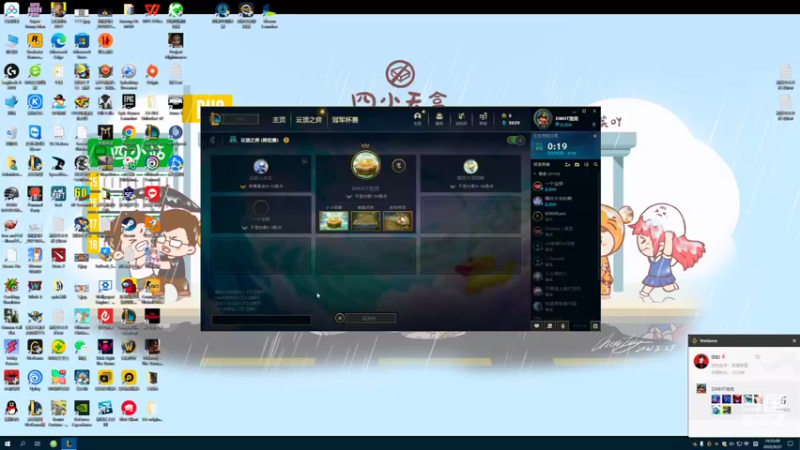Go back using the lobby back arrow
The width and height of the screenshot is (800, 450).
pyautogui.click(x=213, y=140)
